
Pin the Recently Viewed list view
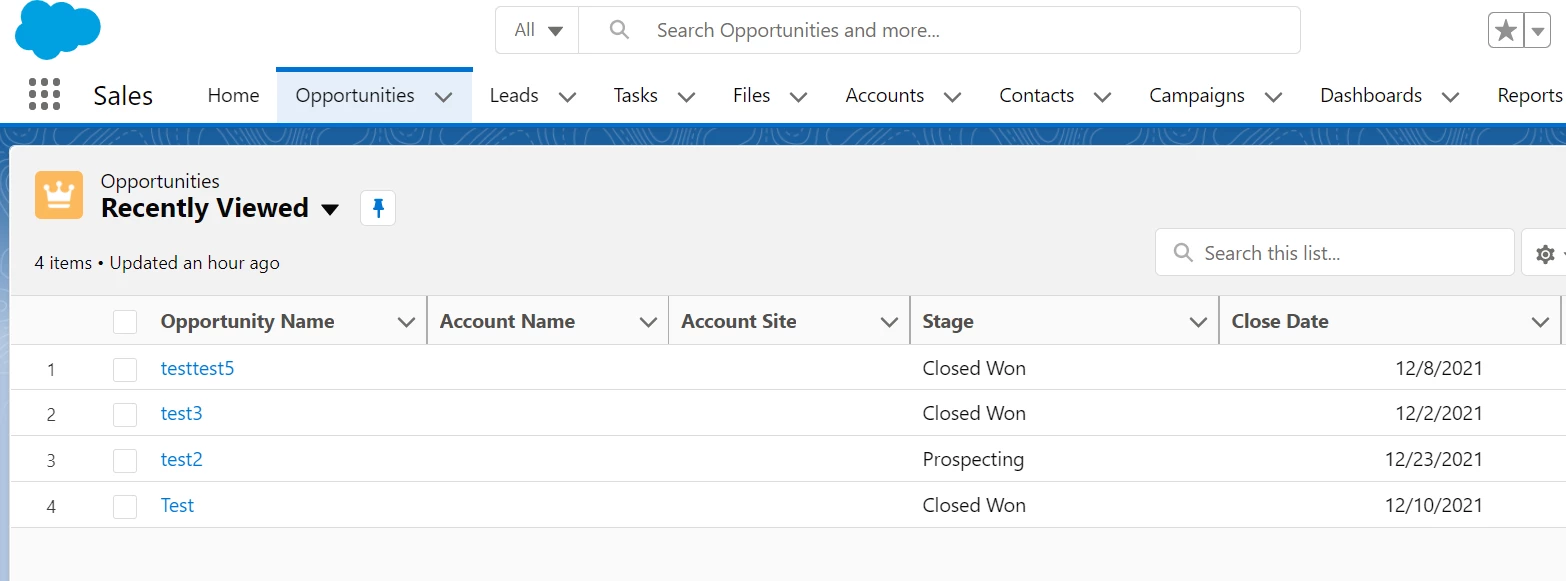pos(378,208)
